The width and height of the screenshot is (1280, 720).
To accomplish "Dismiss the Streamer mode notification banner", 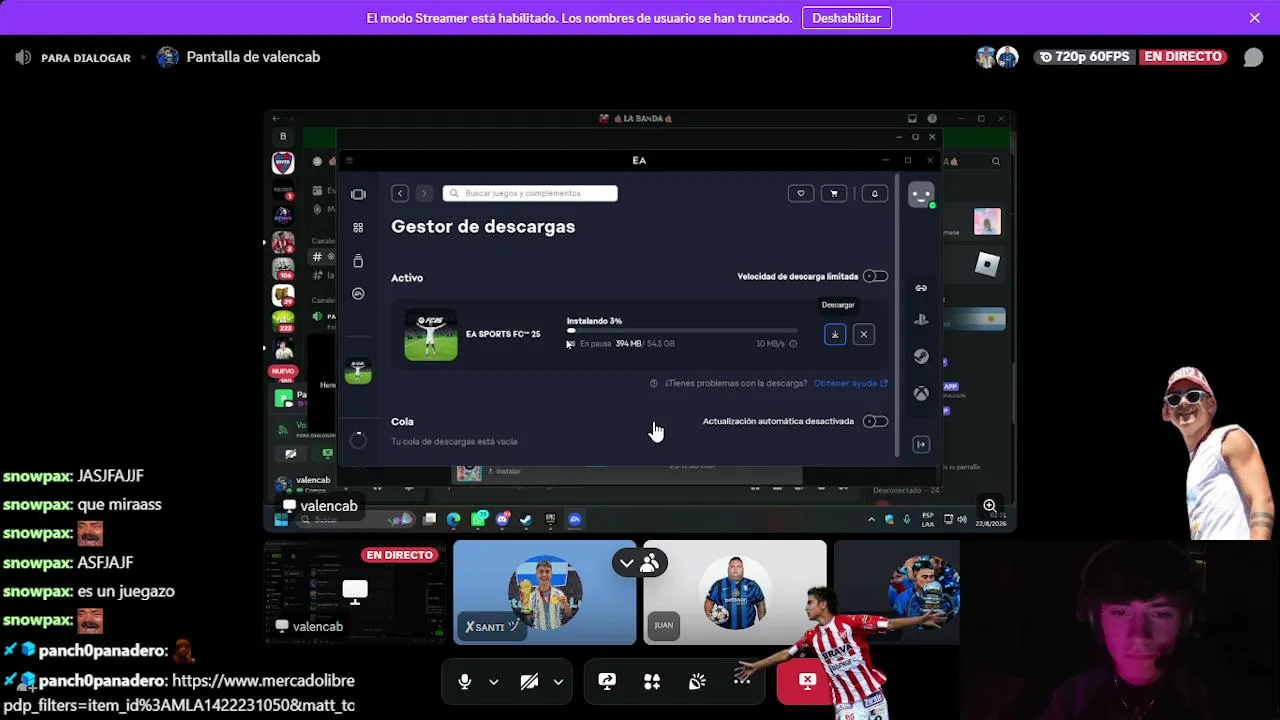I will click(x=1254, y=18).
